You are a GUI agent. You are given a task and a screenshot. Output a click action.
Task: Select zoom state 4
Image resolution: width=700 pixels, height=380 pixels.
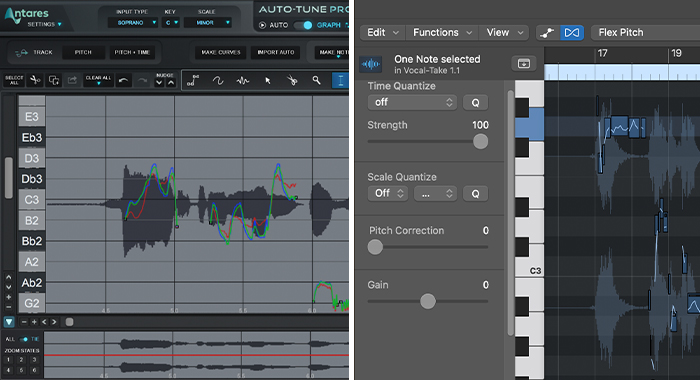coord(8,370)
